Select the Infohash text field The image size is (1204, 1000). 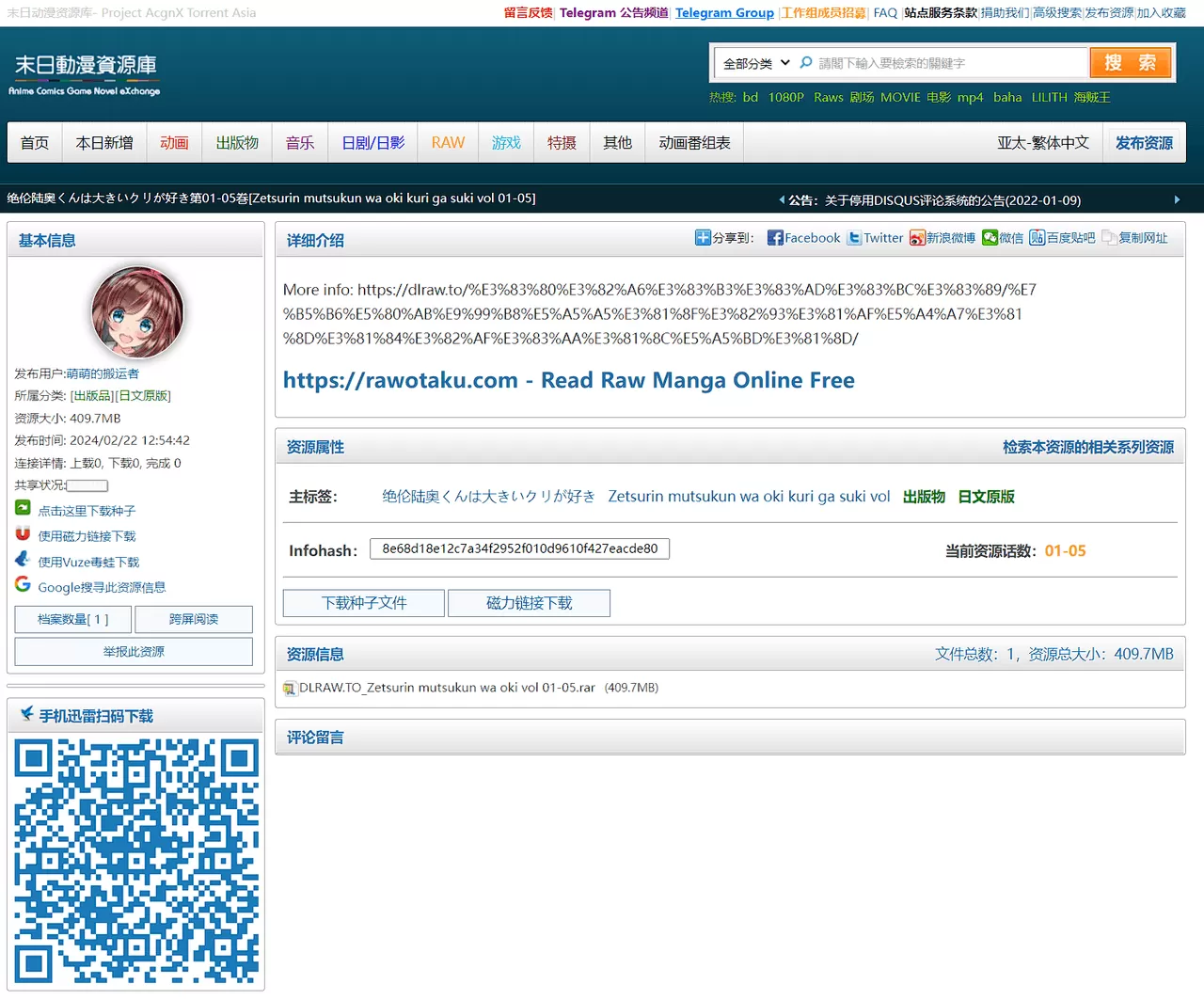(519, 548)
